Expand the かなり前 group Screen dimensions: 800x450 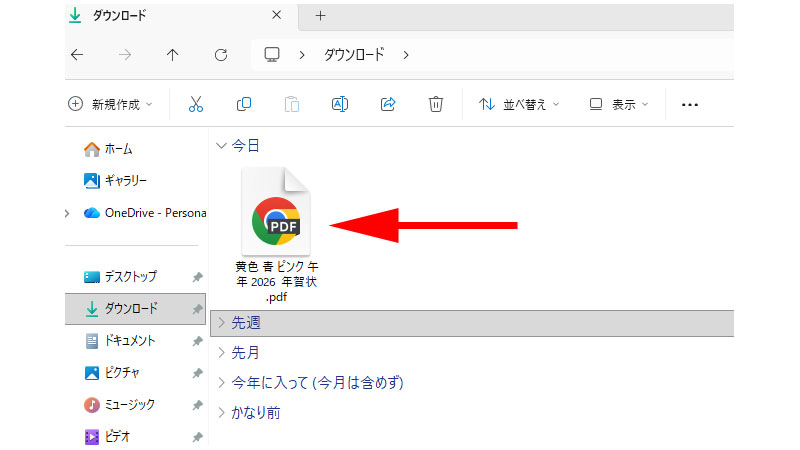pyautogui.click(x=221, y=413)
